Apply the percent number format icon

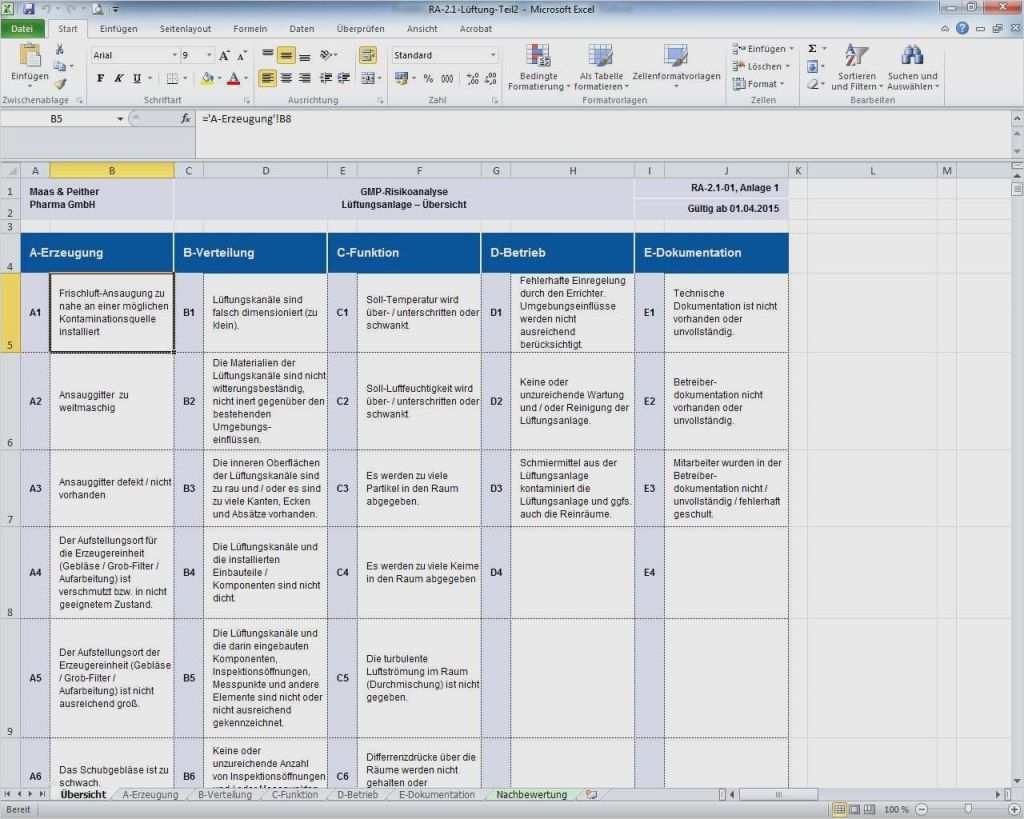[x=427, y=78]
